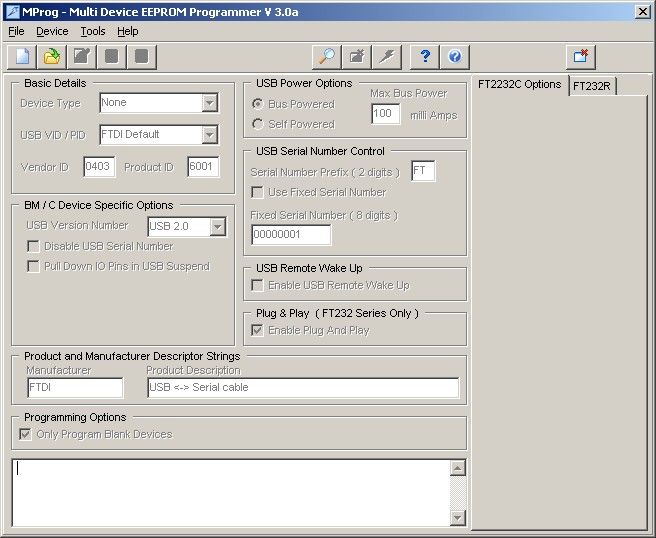Screen dimensions: 656x538
Task: Click the log area scroll down arrow
Action: coord(458,517)
